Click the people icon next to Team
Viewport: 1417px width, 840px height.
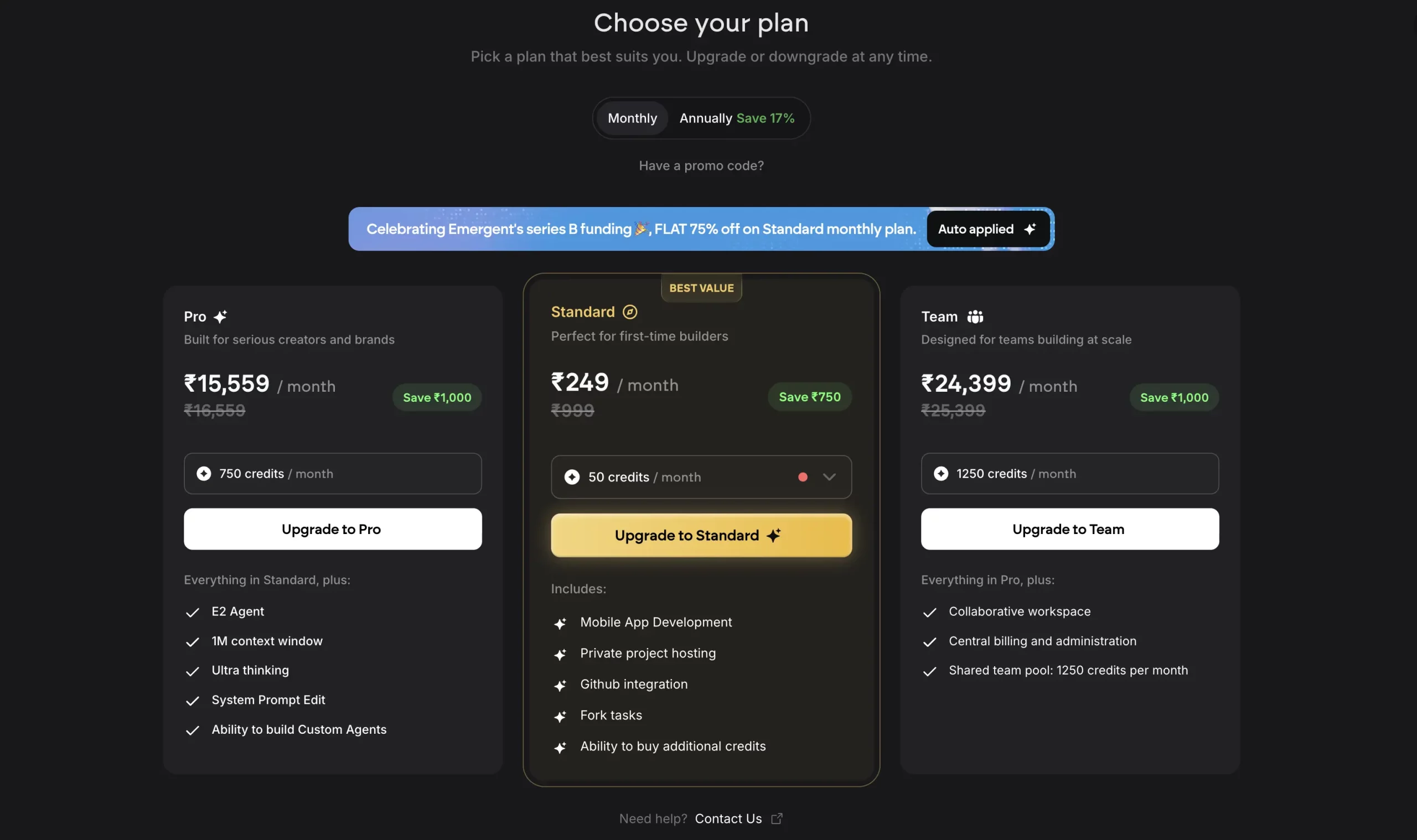coord(975,317)
